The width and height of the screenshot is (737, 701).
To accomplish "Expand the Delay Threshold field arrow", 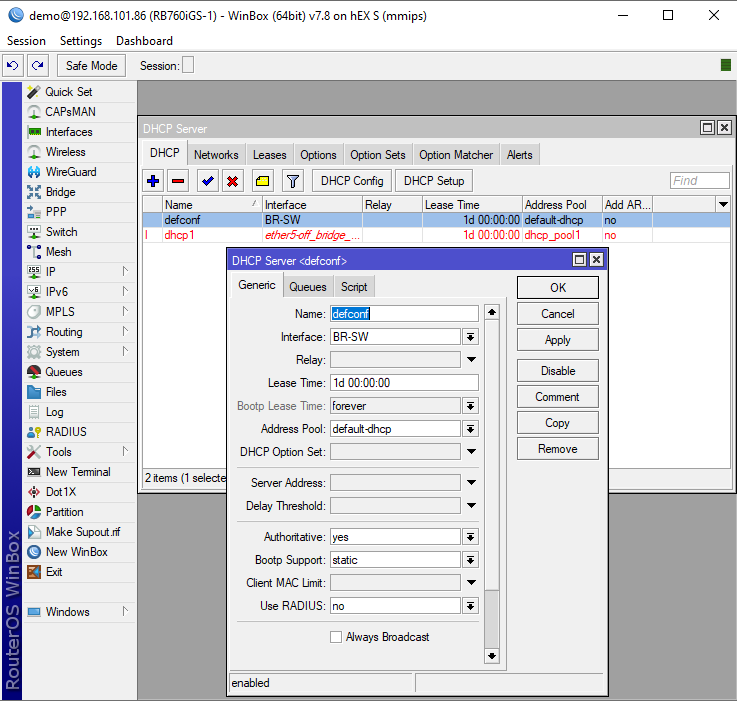I will (471, 505).
